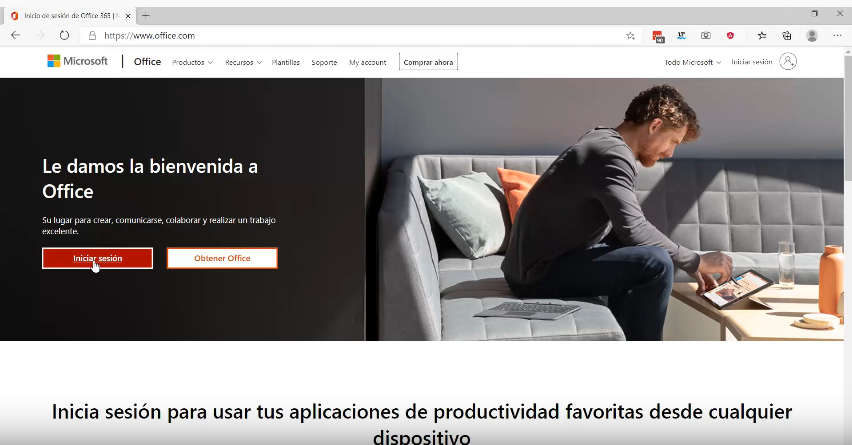Click the red shield extension icon
Viewport: 852px width, 445px height.
tap(731, 35)
